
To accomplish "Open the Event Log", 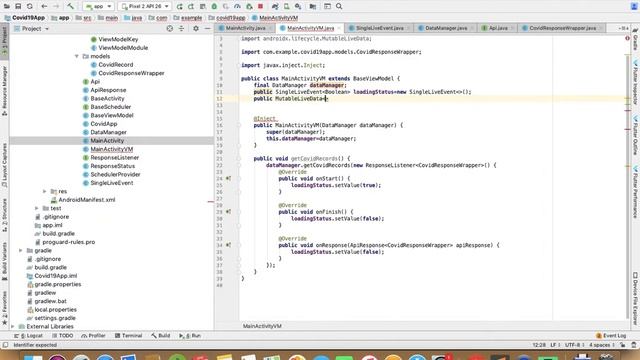I will click(611, 336).
